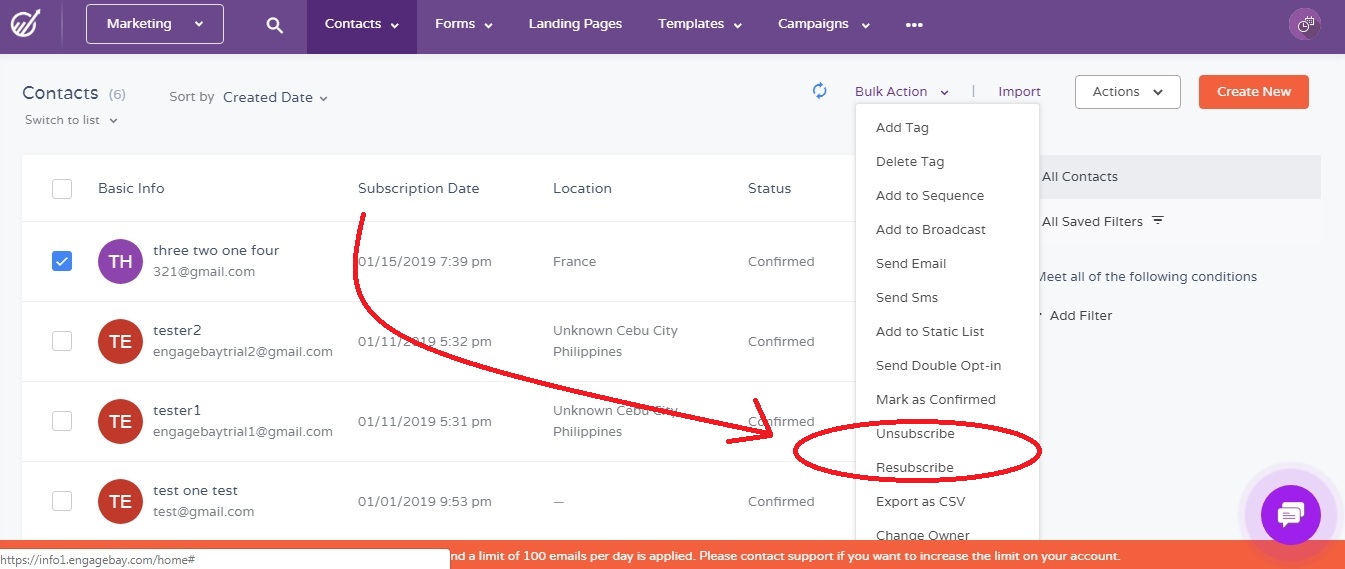Open the Marketing module dropdown

tap(155, 24)
